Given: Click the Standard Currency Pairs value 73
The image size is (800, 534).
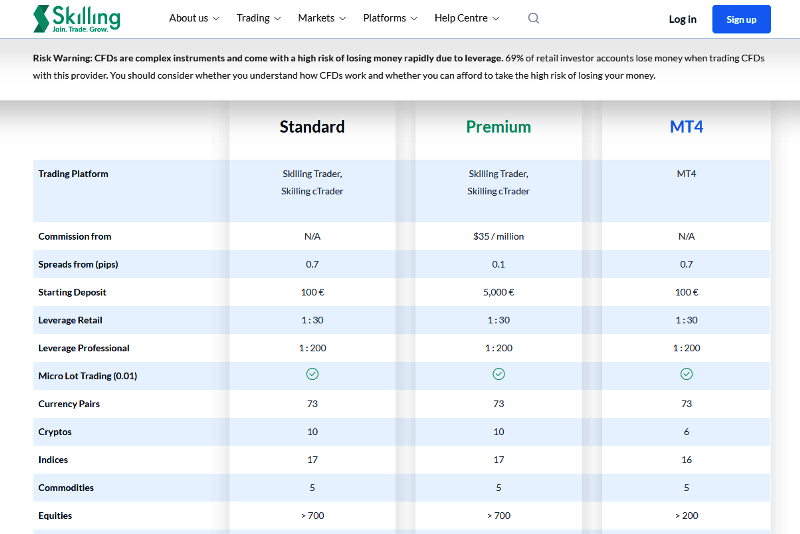Looking at the screenshot, I should tap(312, 404).
